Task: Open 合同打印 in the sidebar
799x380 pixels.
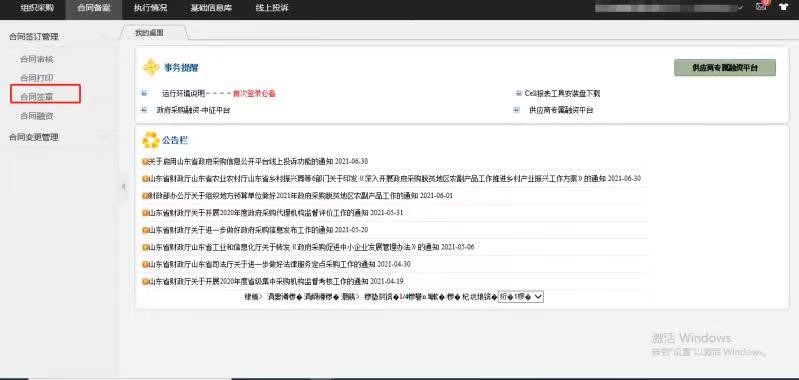Action: click(37, 78)
